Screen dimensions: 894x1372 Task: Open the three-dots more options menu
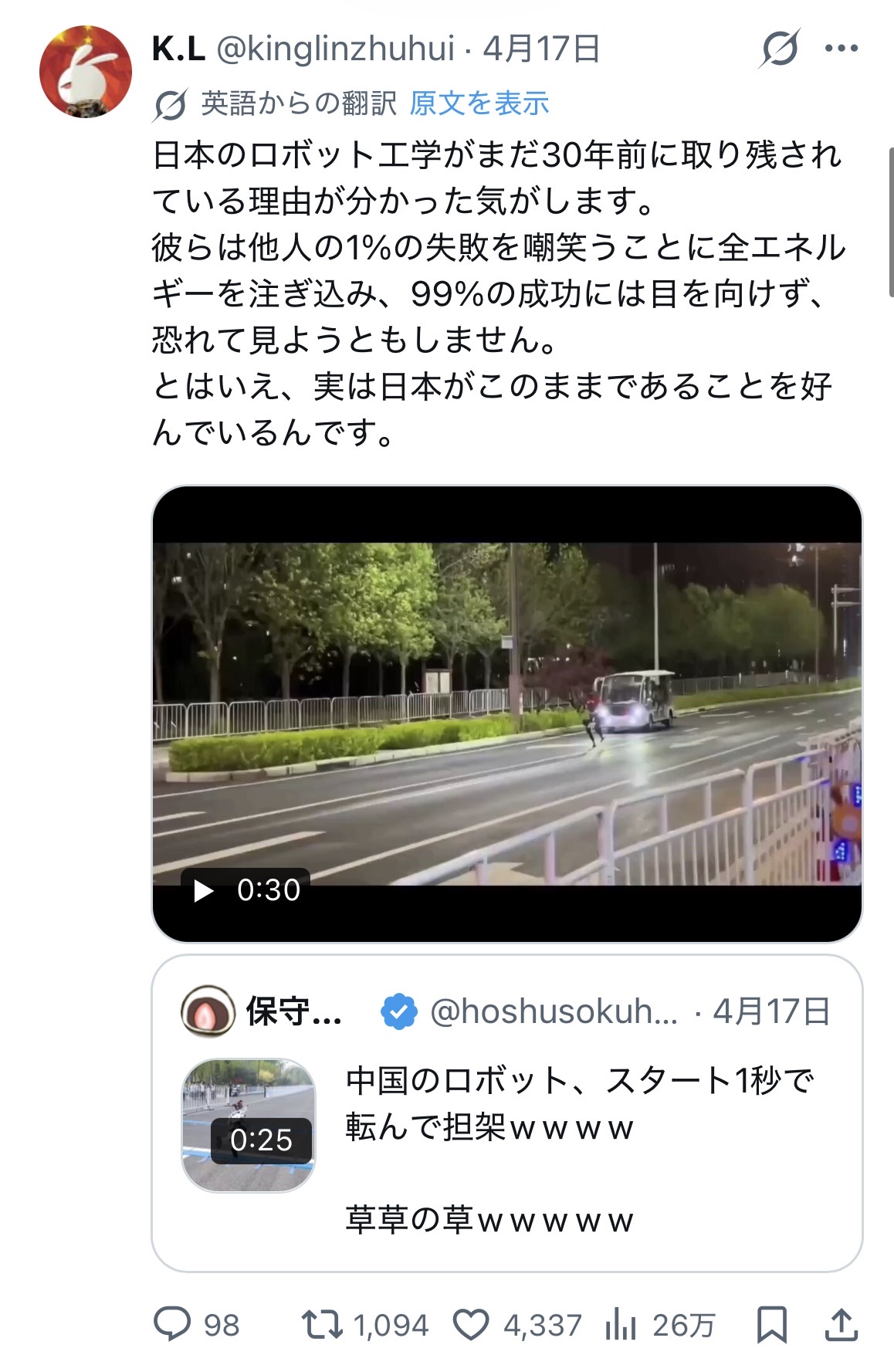(842, 49)
